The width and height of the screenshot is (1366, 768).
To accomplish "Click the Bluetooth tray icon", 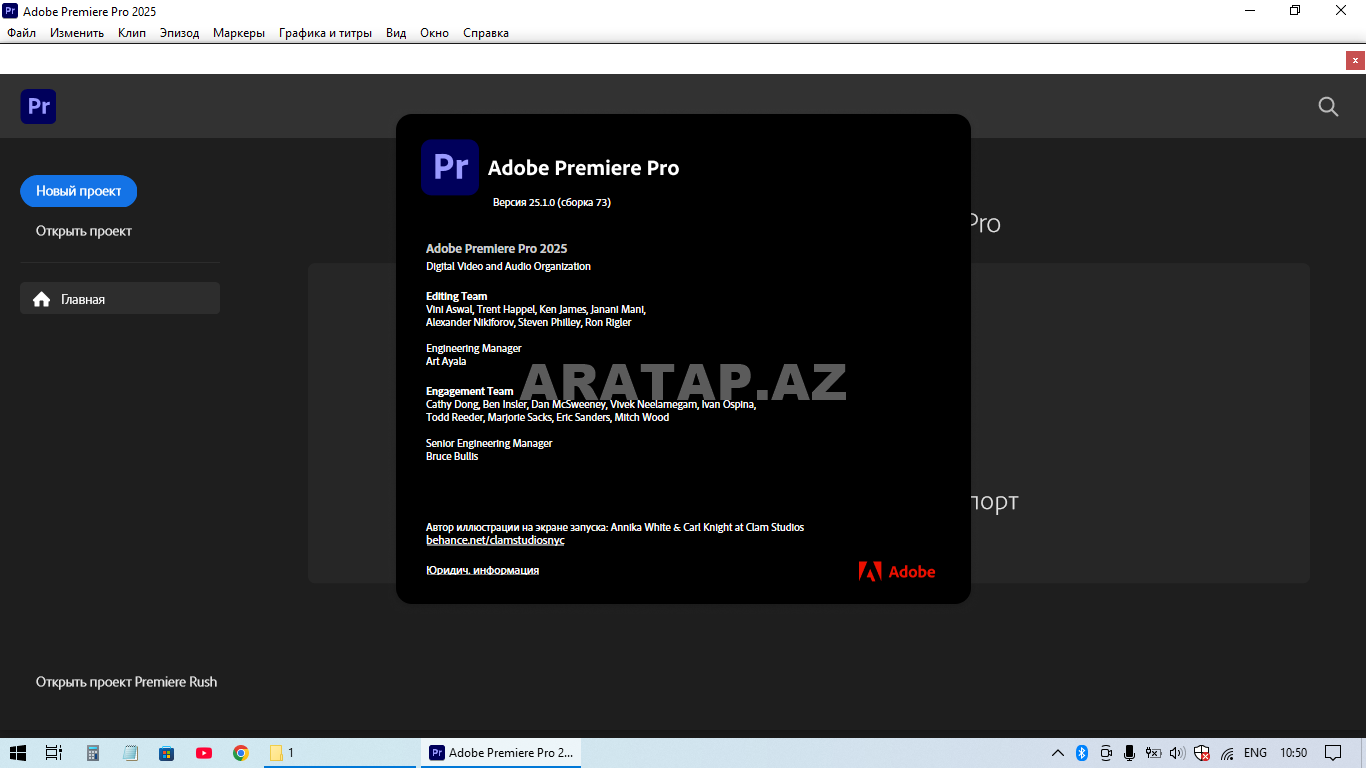I will point(1082,753).
